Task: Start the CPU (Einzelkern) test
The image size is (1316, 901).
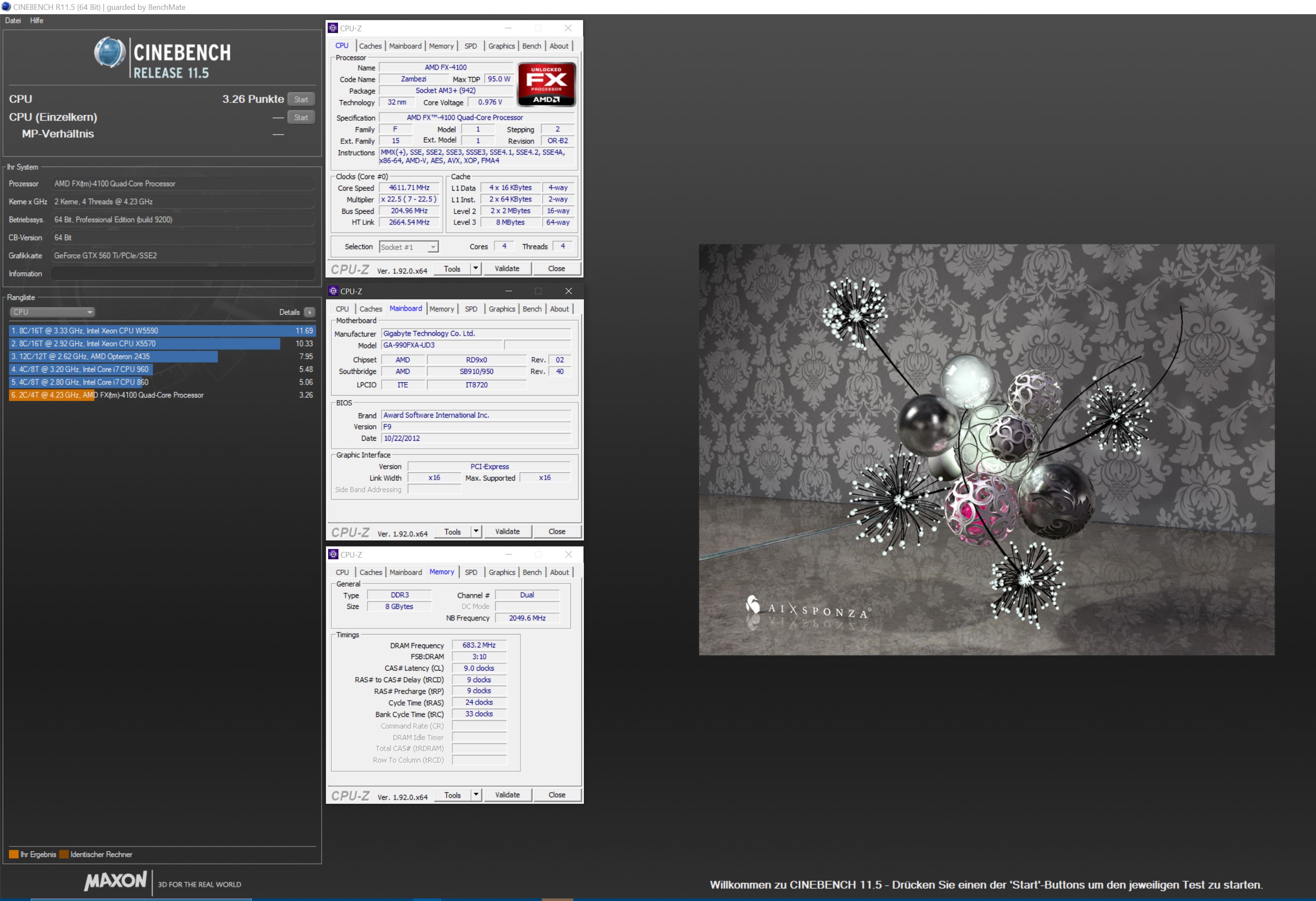Action: coord(301,118)
